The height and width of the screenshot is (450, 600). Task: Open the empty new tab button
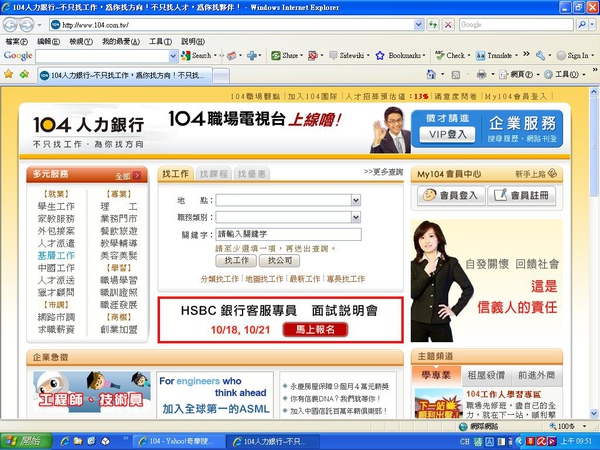coord(221,75)
